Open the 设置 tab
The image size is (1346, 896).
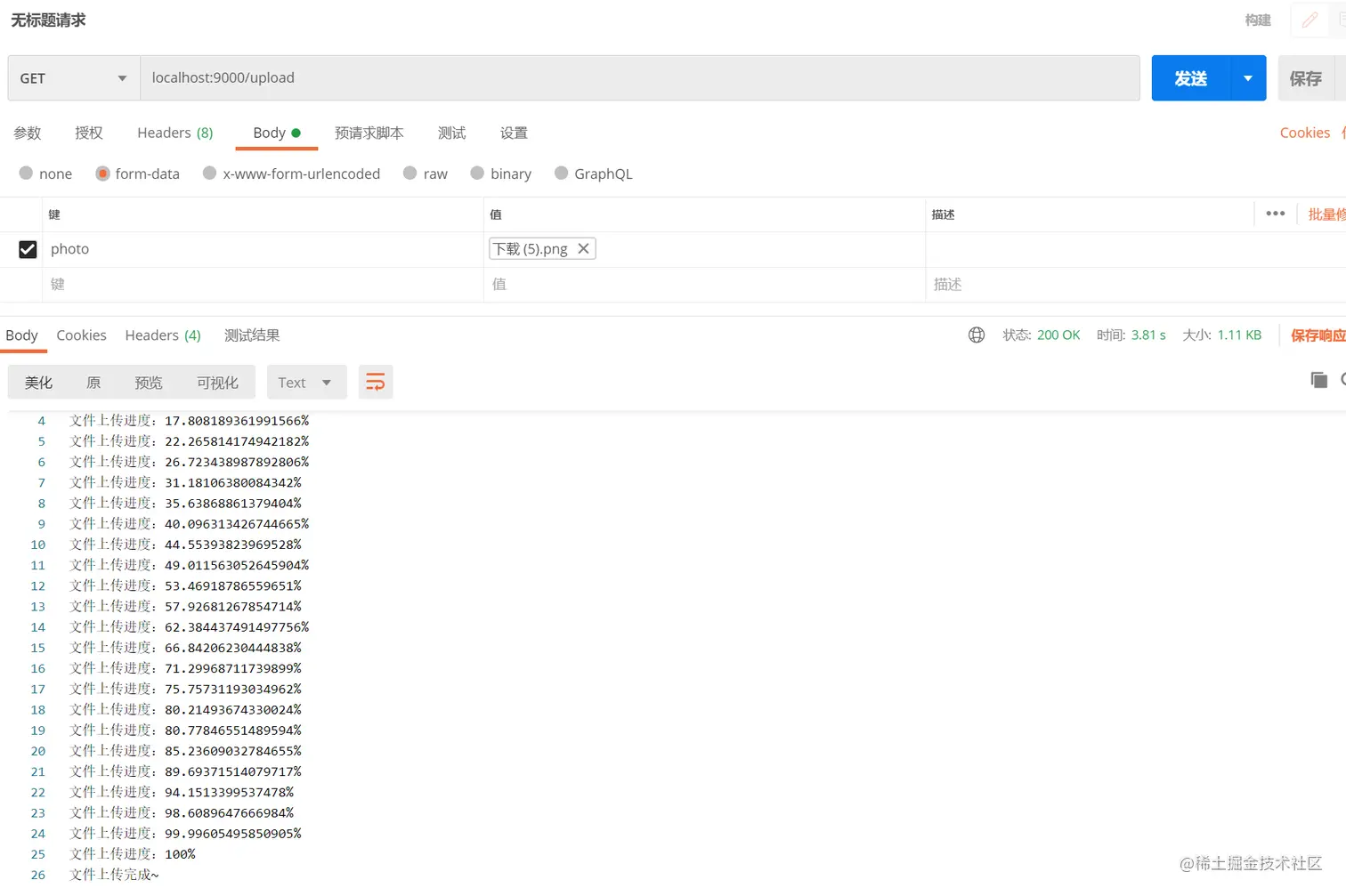[x=514, y=133]
